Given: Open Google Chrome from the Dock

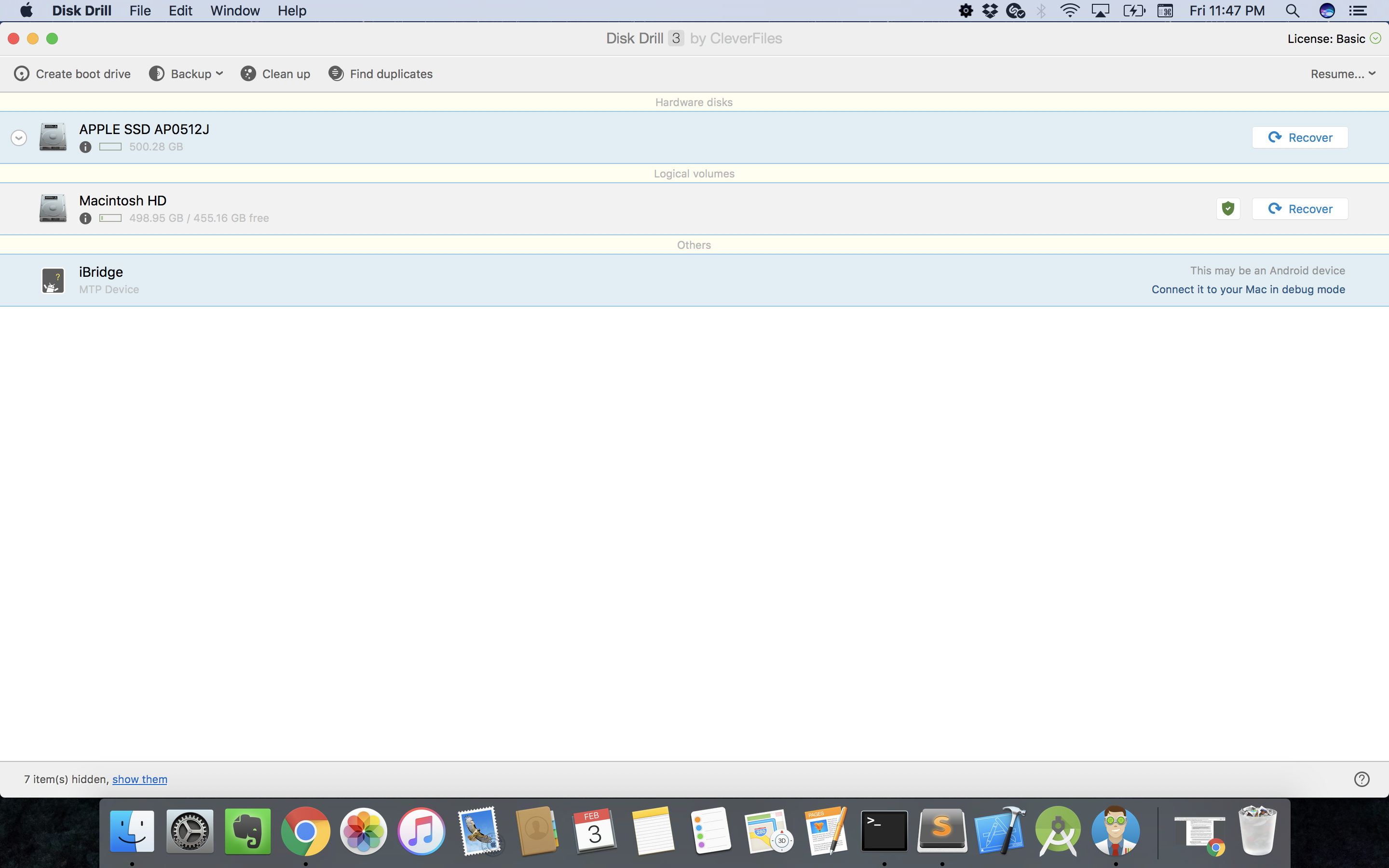Looking at the screenshot, I should coord(305,831).
